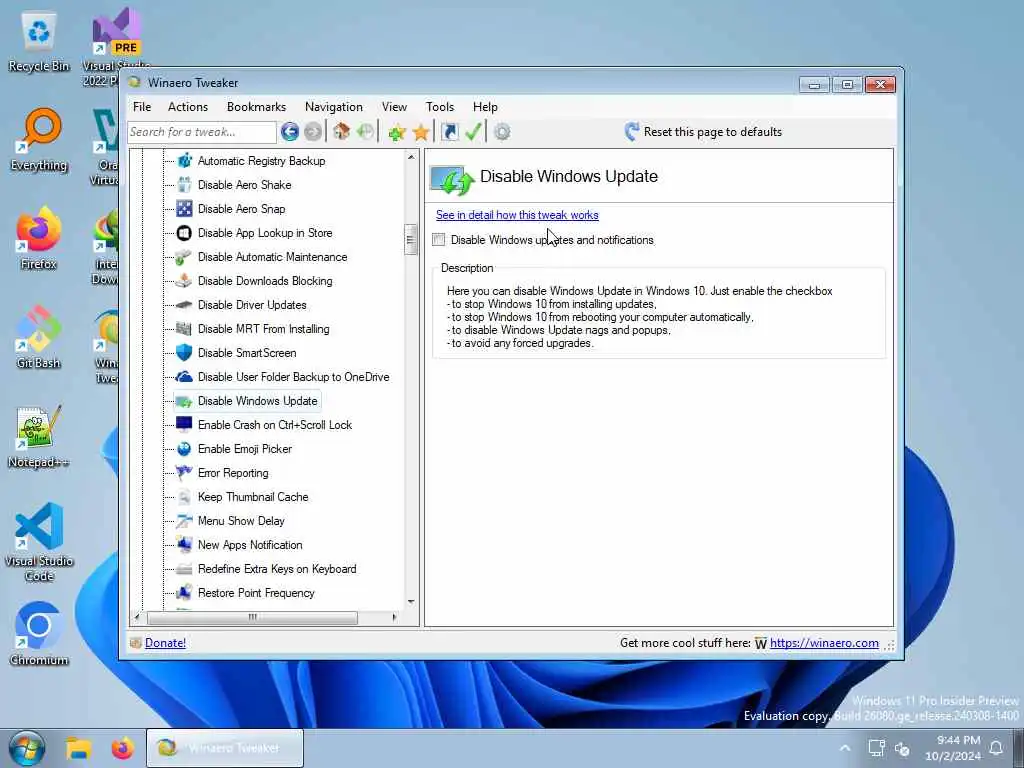
Task: Open settings via the gear toolbar icon
Action: (502, 132)
